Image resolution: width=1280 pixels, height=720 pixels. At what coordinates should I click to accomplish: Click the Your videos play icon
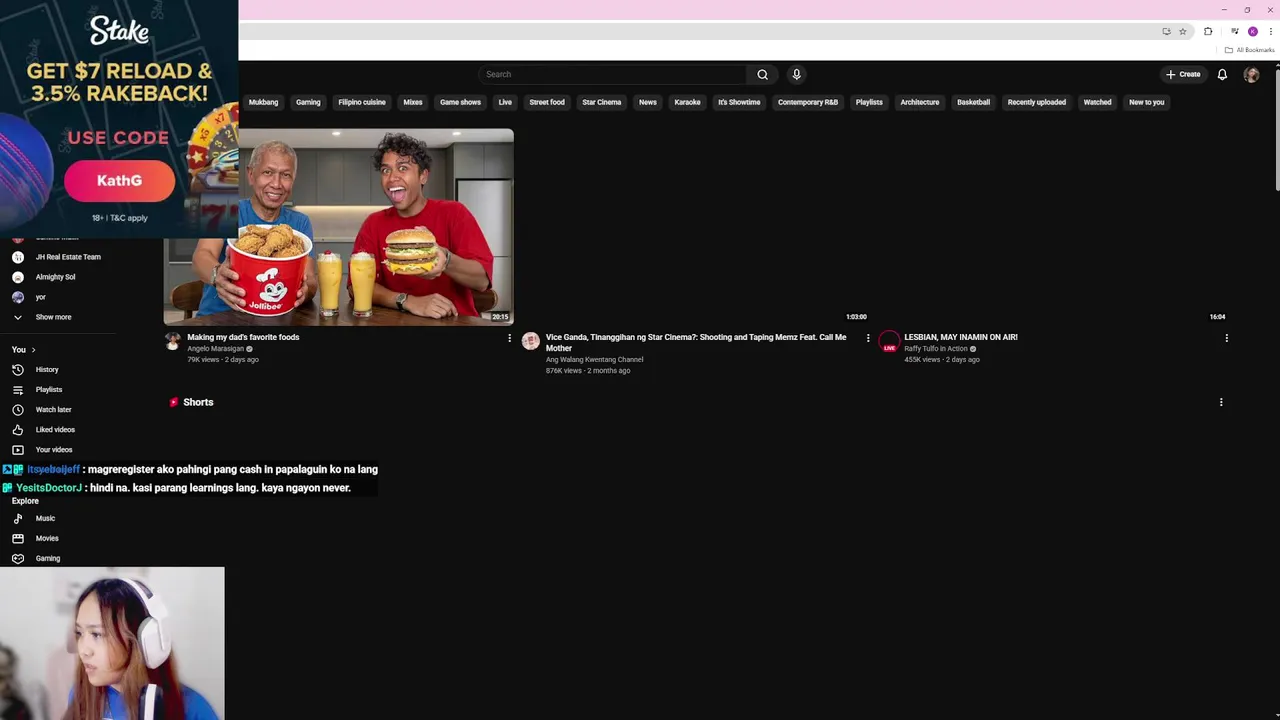coord(17,449)
